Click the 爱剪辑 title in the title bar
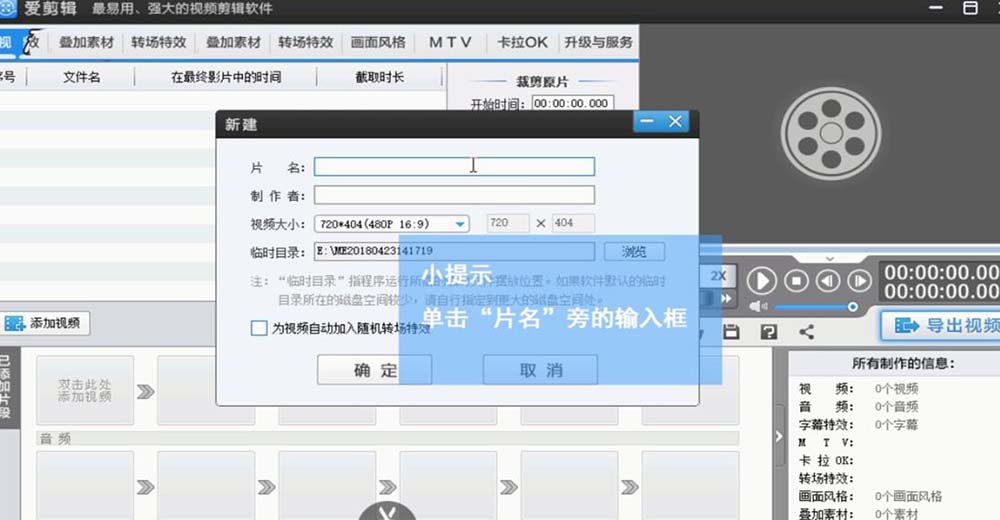This screenshot has height=520, width=1000. coord(50,9)
